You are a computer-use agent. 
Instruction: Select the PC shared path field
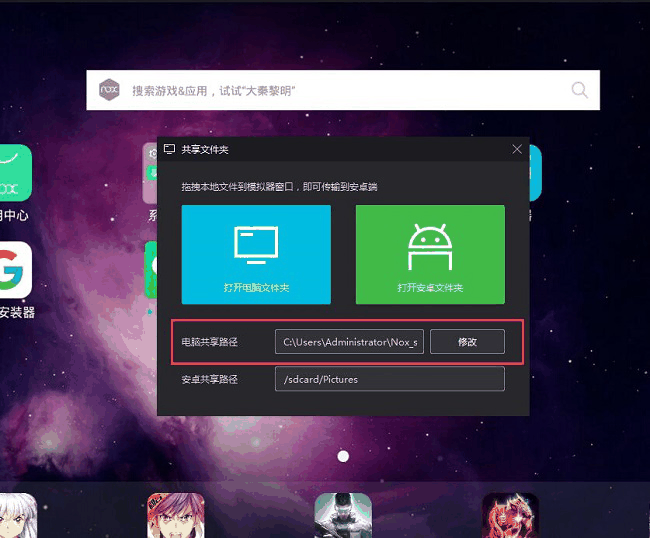[x=349, y=342]
